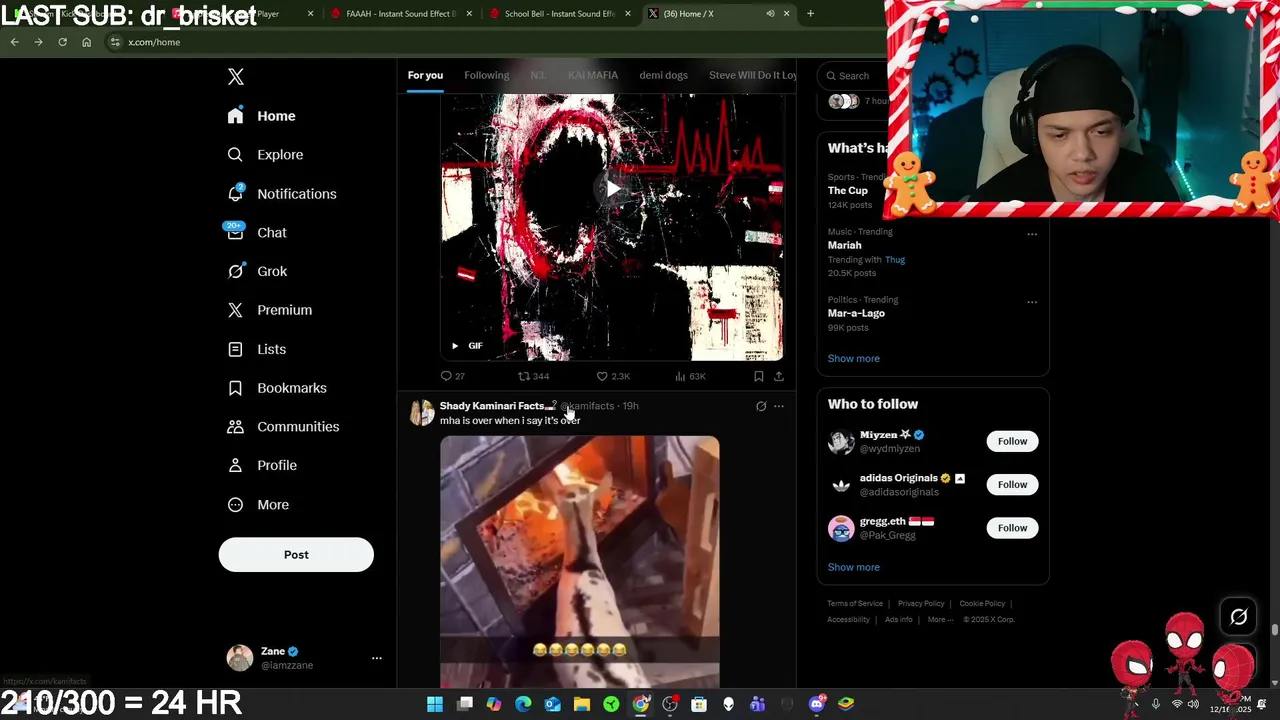This screenshot has height=720, width=1280.
Task: Switch to the For you tab
Action: pos(425,75)
